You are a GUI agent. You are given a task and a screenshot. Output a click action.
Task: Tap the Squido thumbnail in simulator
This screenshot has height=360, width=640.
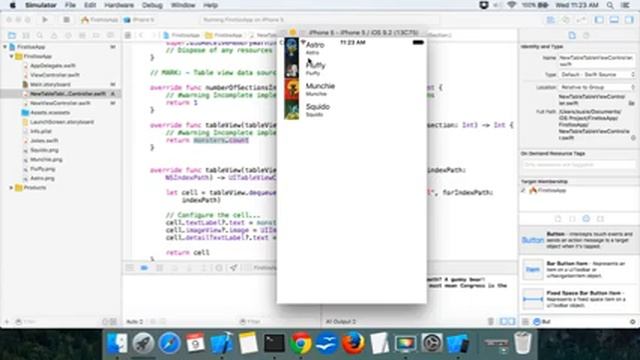[x=291, y=110]
